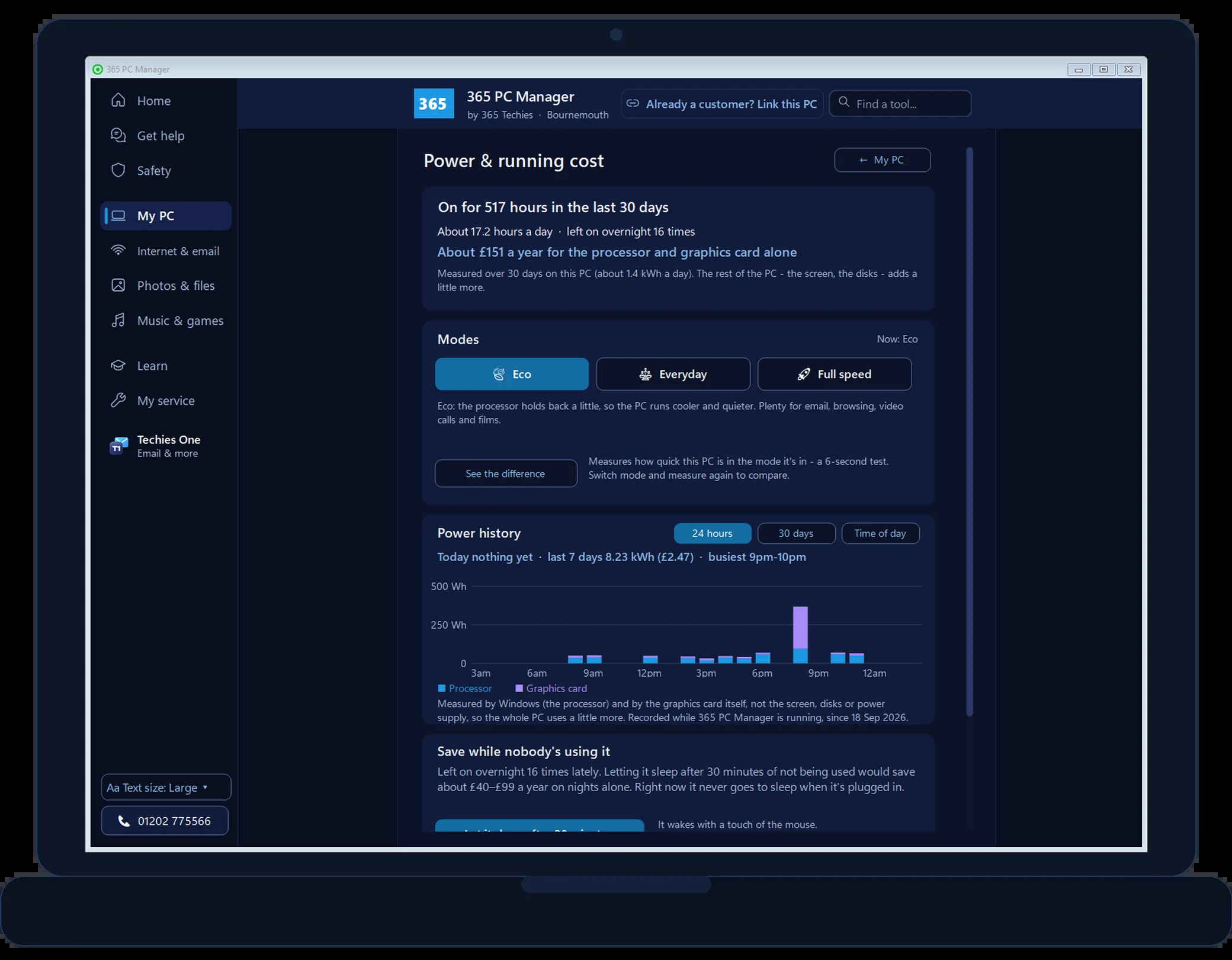The image size is (1232, 960).
Task: Click the Processor legend swatch
Action: click(x=441, y=689)
